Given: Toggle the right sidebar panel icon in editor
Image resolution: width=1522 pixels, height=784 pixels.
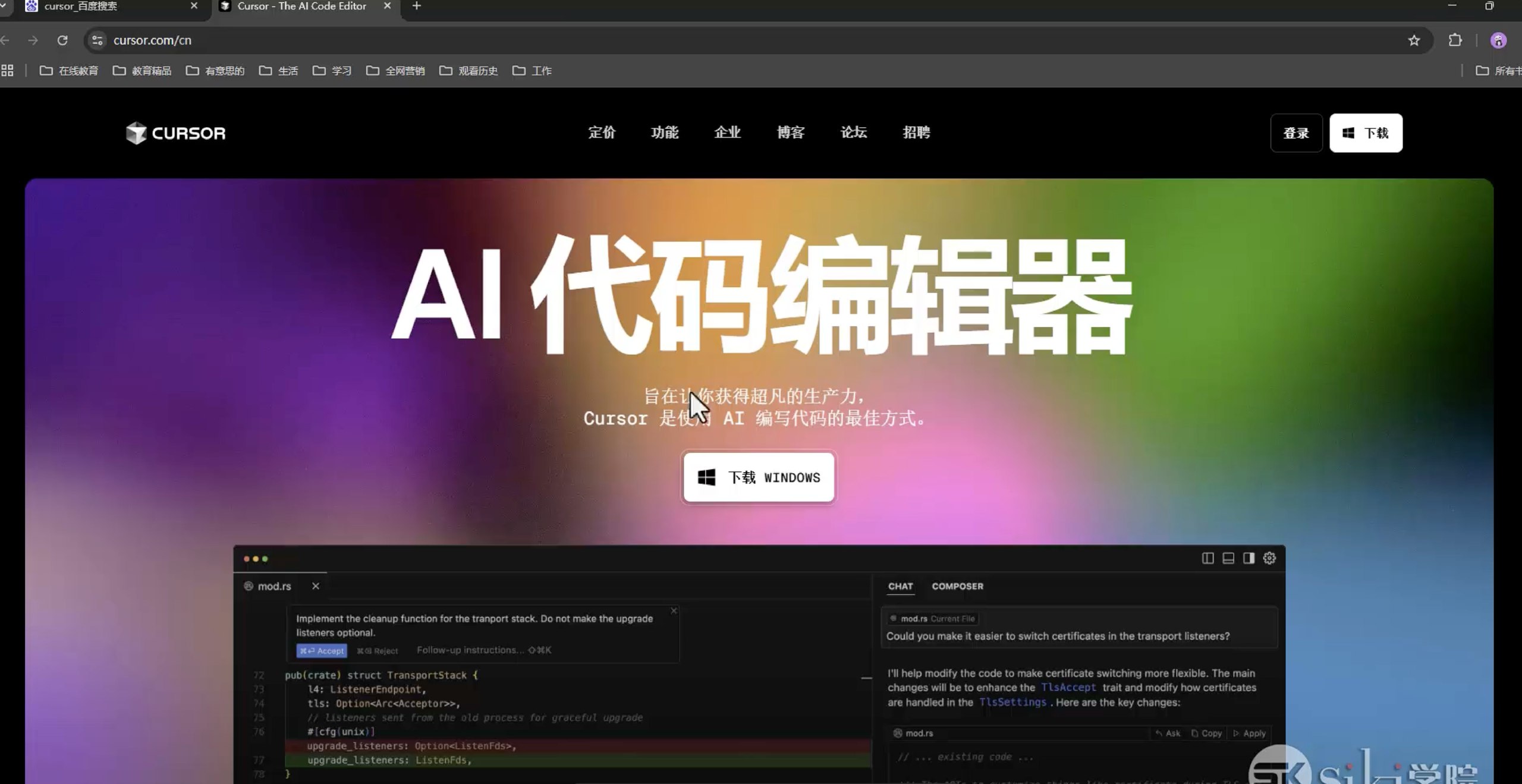Looking at the screenshot, I should pos(1249,558).
